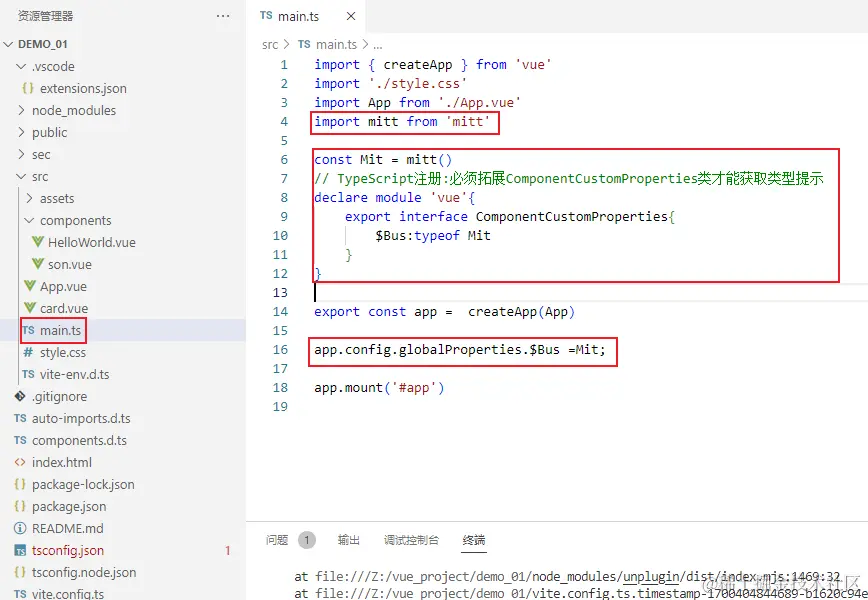Open package-lock.json in the explorer

(x=83, y=484)
